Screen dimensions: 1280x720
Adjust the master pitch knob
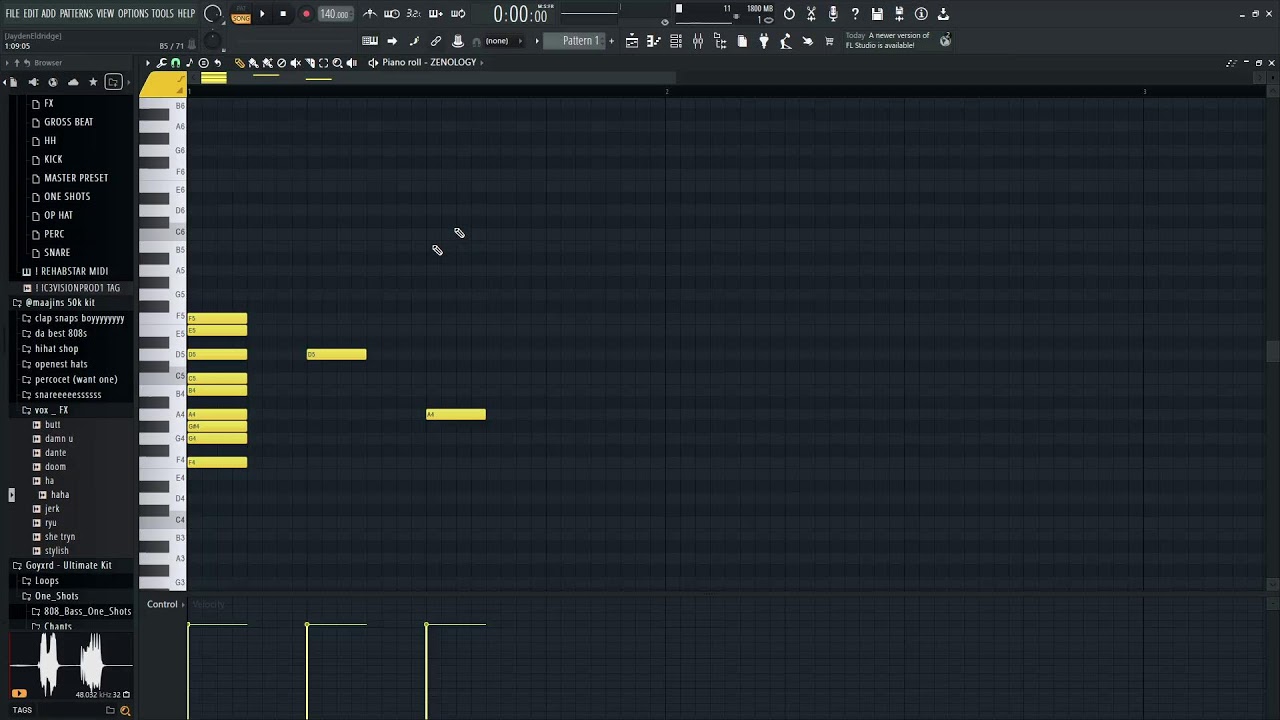coord(212,41)
